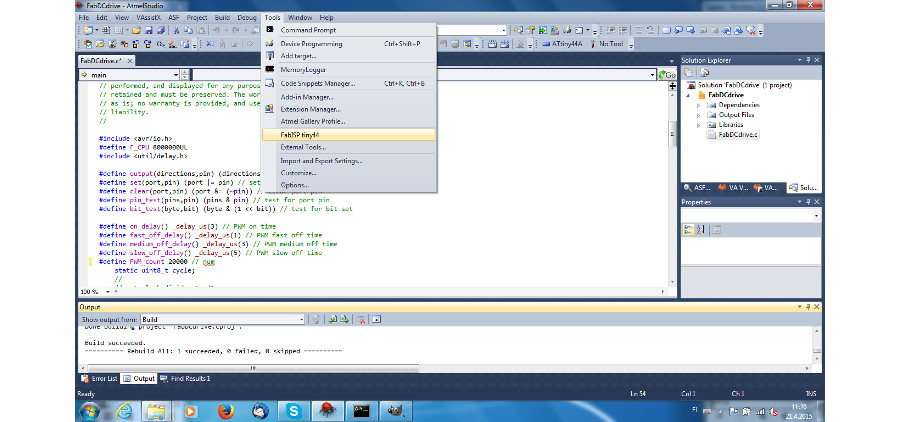Switch to the ASF tab in Solution Explorer panel
This screenshot has width=900, height=422.
click(x=697, y=187)
